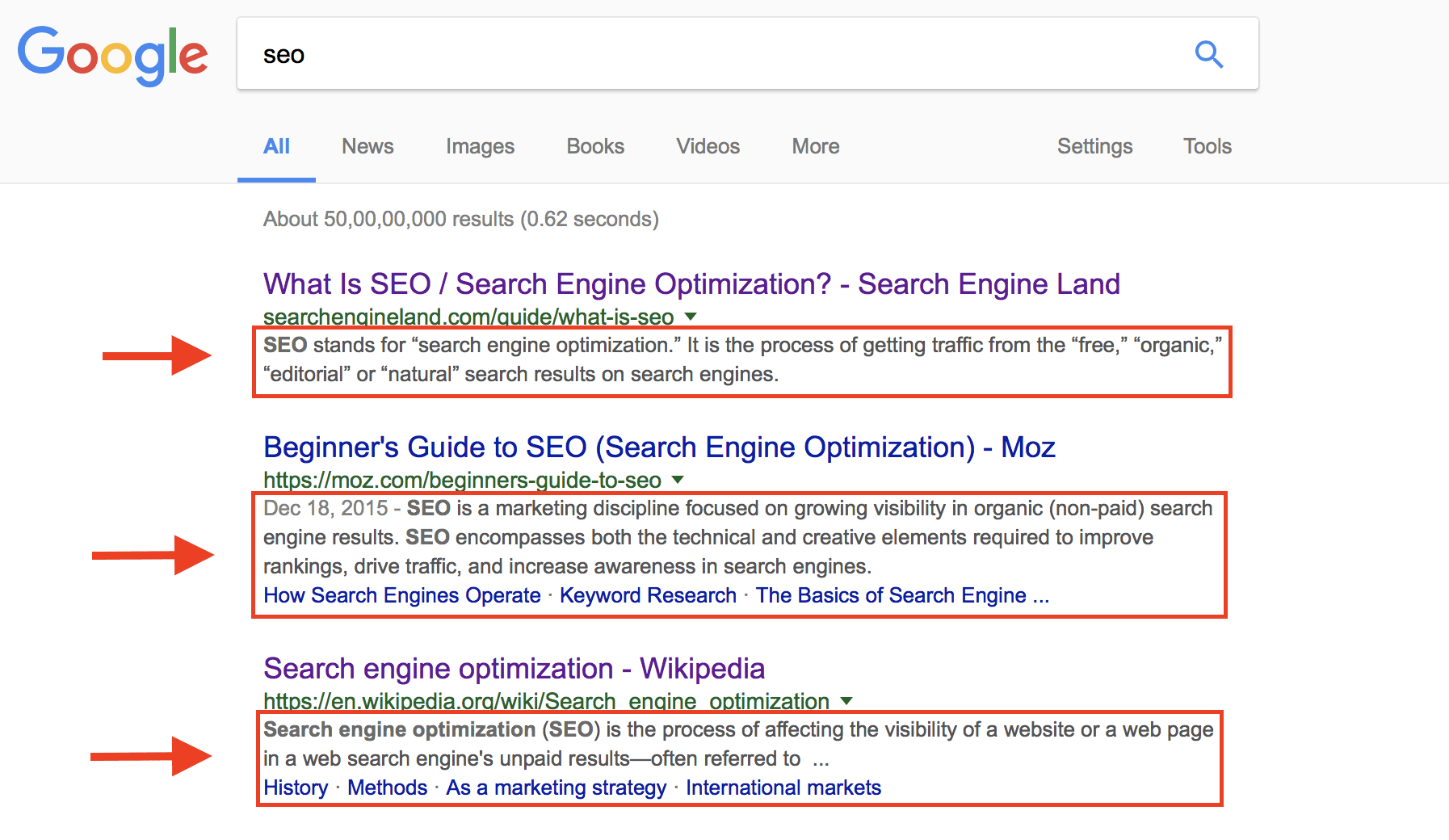
Task: Expand dropdown arrow beside moz.com URL
Action: pos(678,480)
